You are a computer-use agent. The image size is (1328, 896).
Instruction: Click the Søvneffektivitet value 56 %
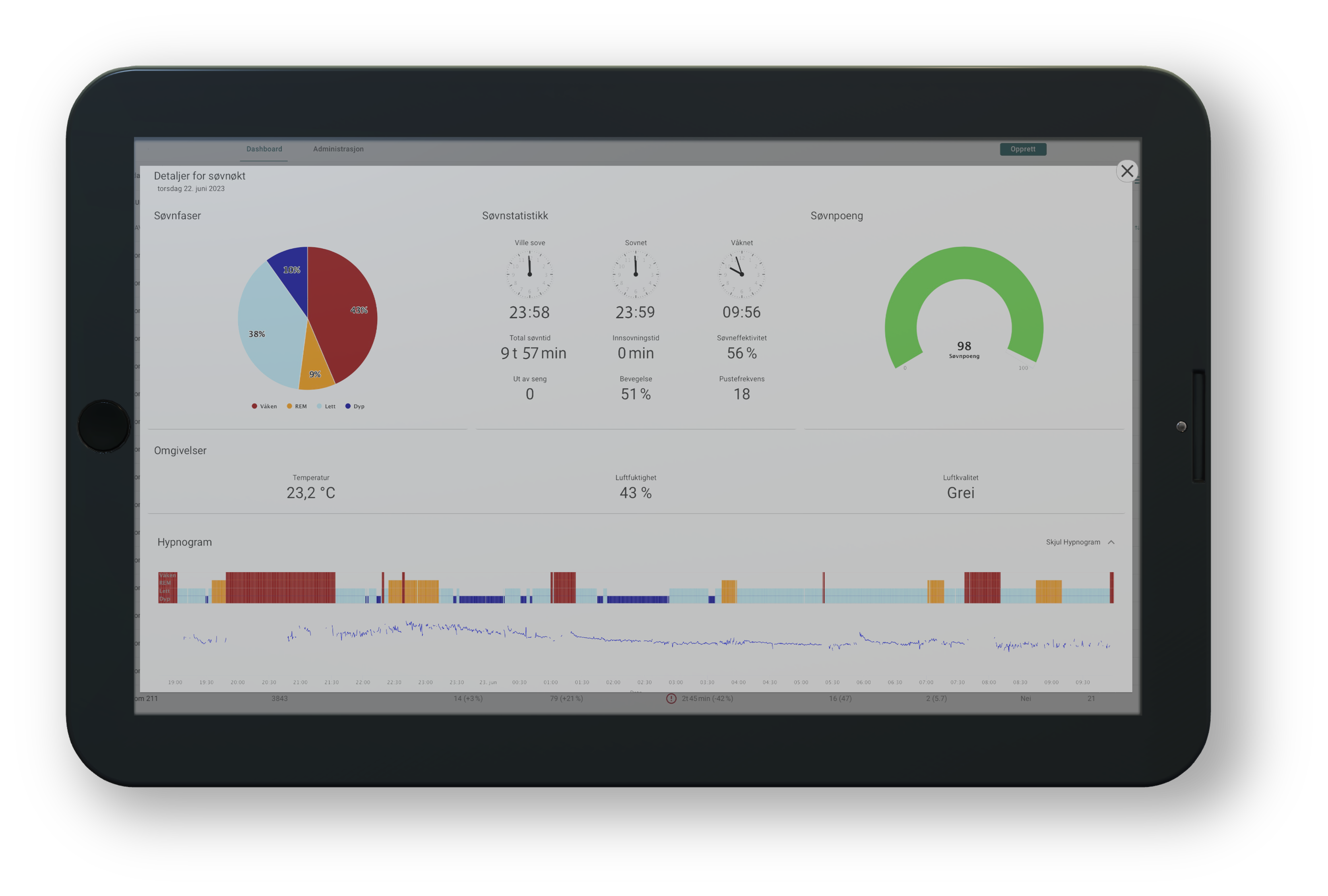[x=741, y=353]
